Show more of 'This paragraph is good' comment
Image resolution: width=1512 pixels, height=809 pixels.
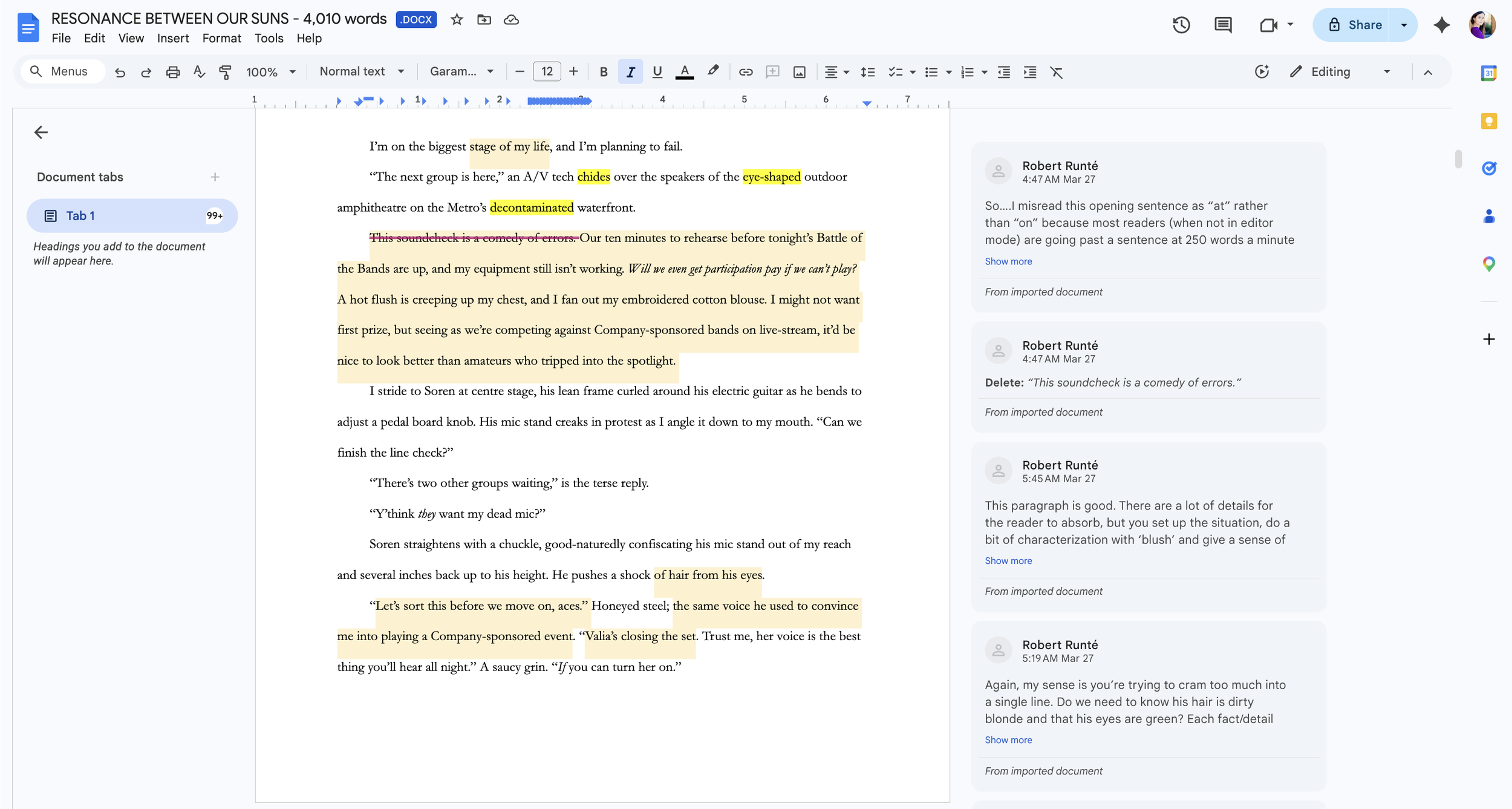pyautogui.click(x=1008, y=561)
